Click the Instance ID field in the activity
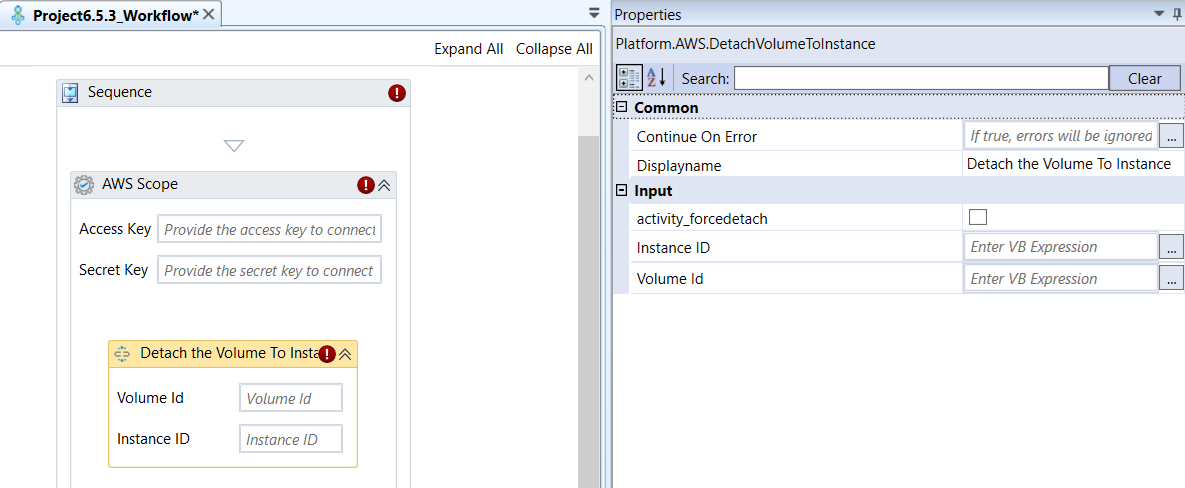This screenshot has width=1185, height=488. tap(291, 439)
